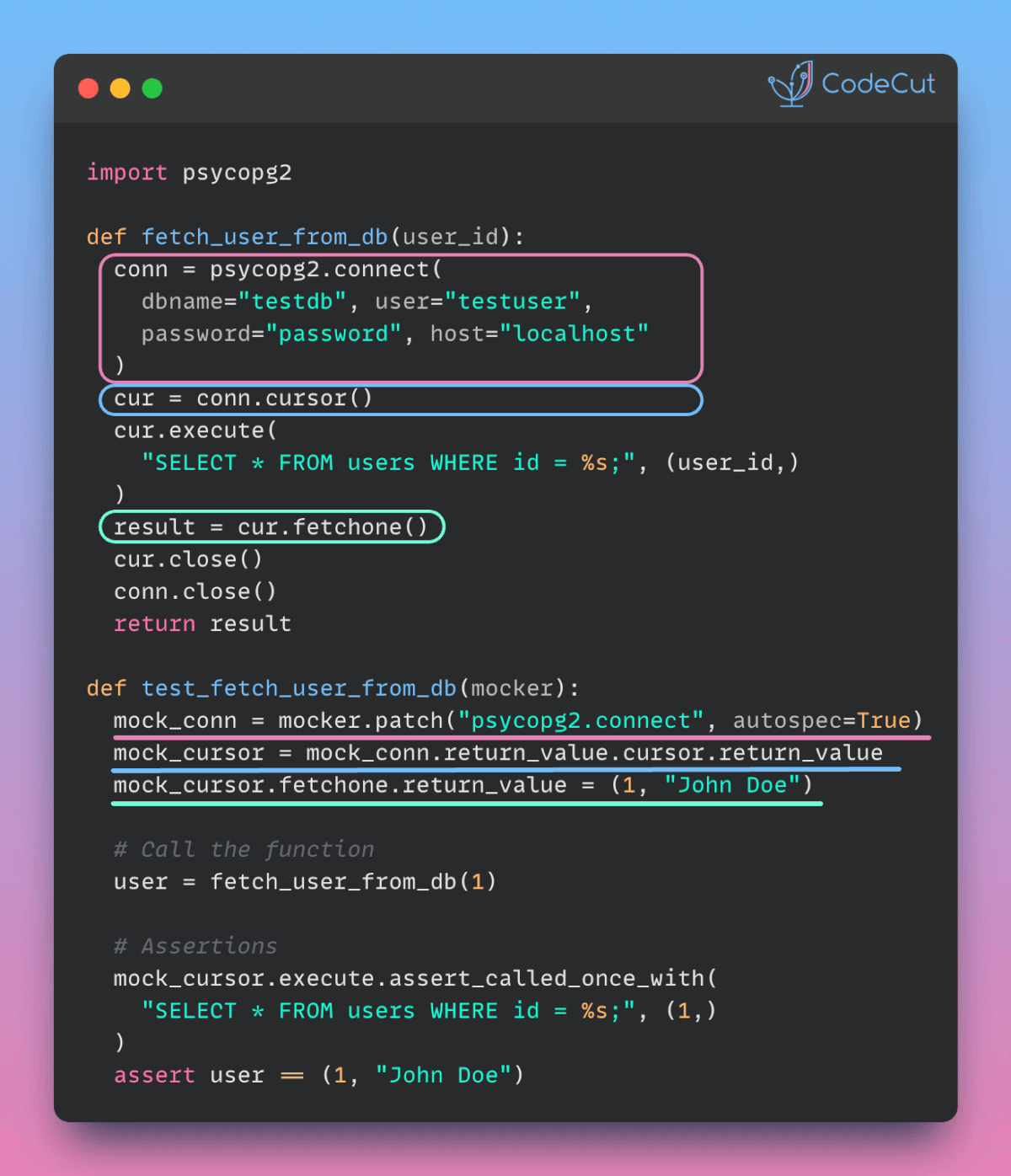Click the yellow minimize traffic light

pyautogui.click(x=120, y=88)
